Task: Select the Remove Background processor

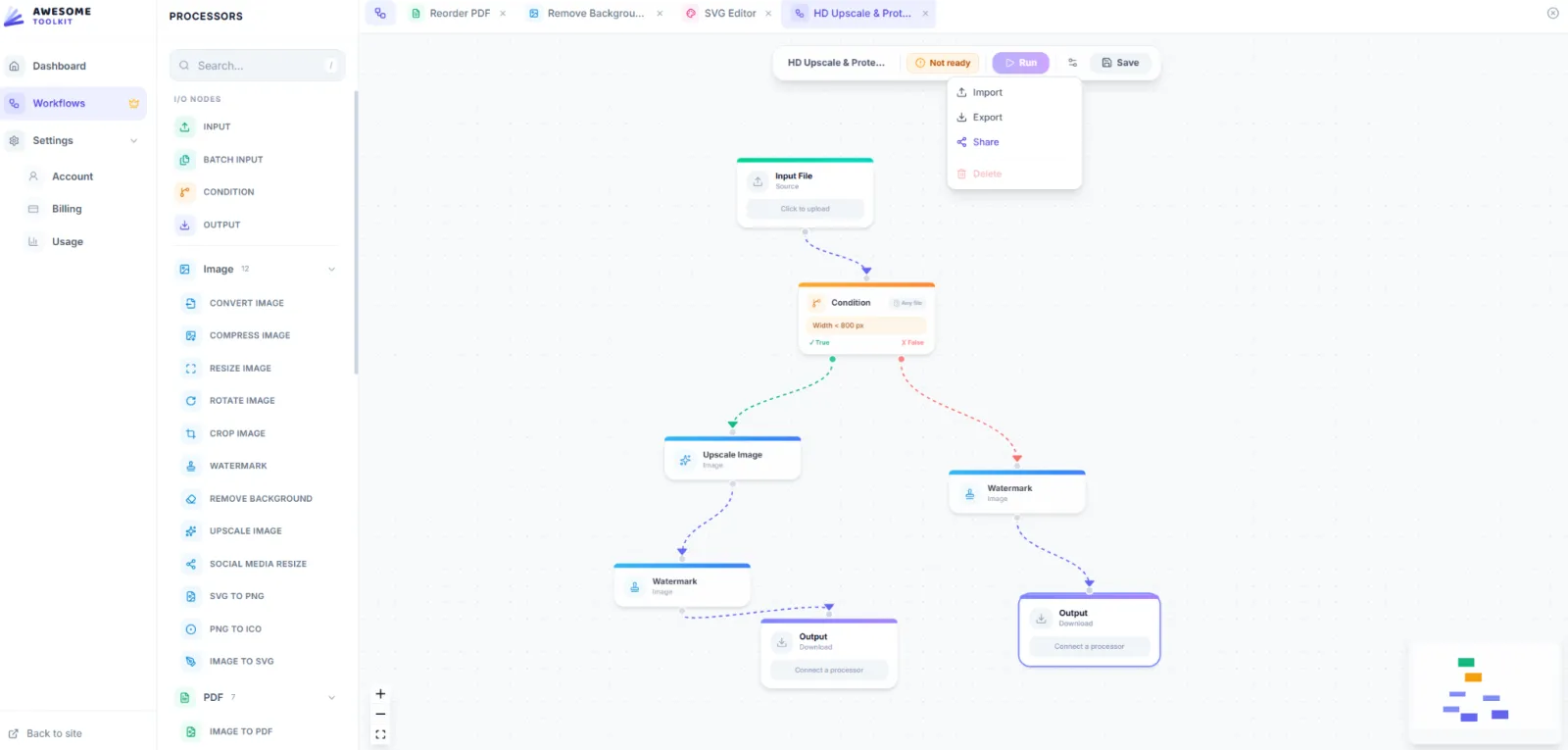Action: tap(260, 499)
